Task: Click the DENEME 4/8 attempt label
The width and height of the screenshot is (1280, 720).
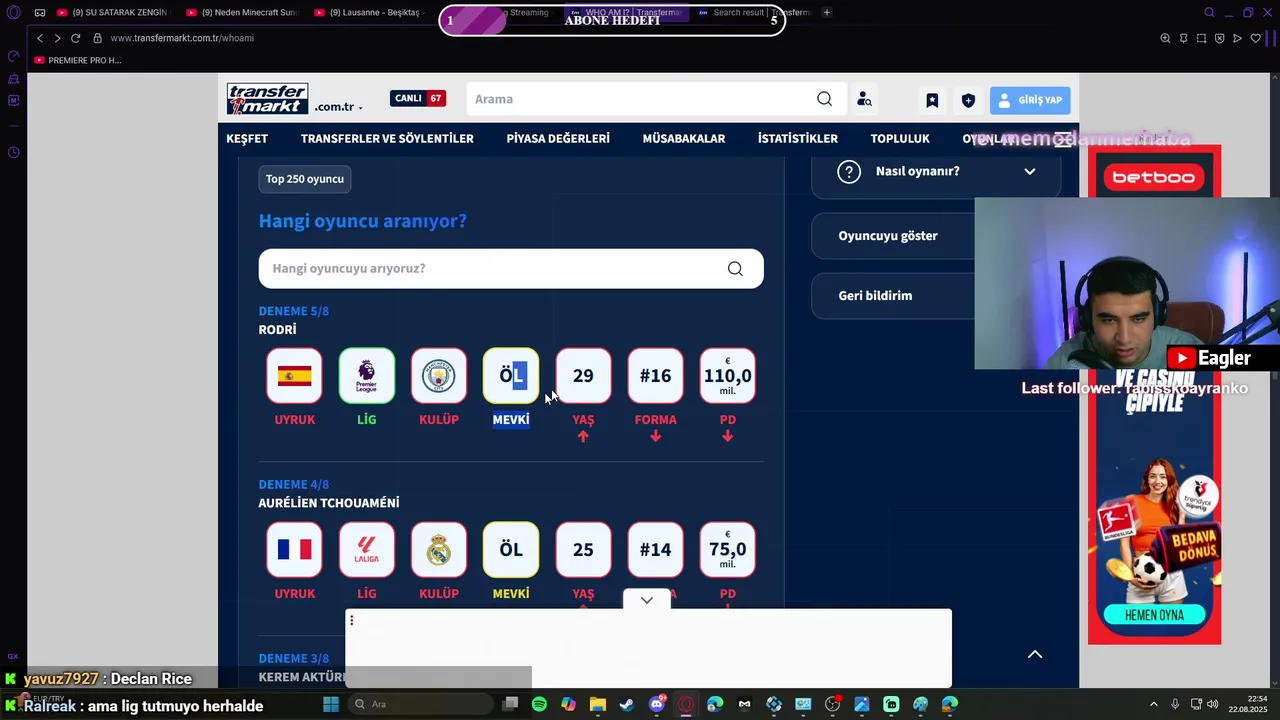Action: point(294,485)
